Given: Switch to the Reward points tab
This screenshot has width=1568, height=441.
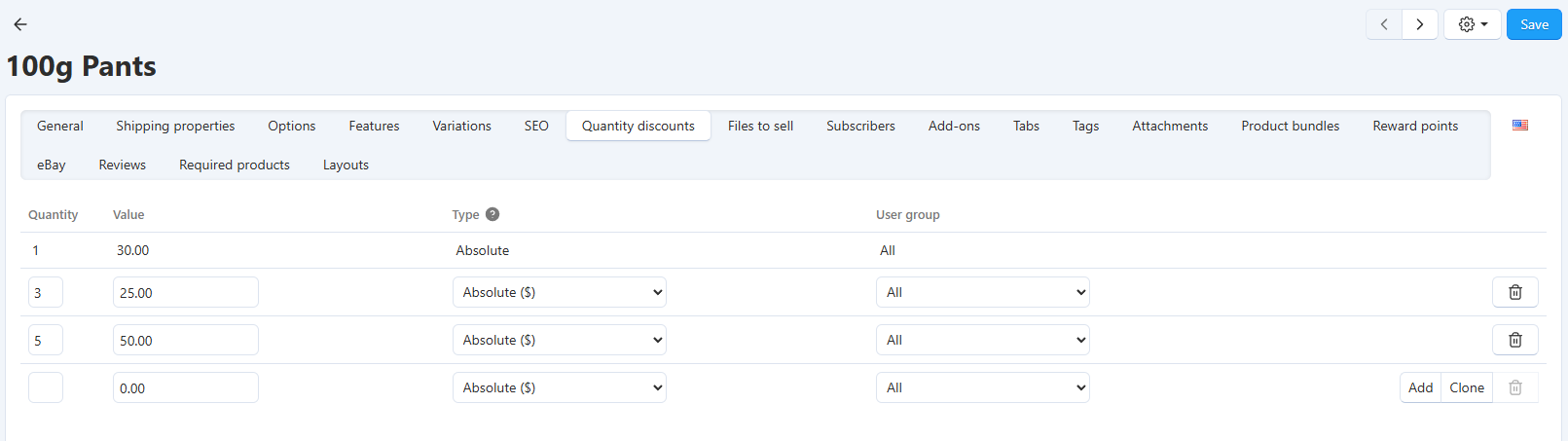Looking at the screenshot, I should [1415, 126].
